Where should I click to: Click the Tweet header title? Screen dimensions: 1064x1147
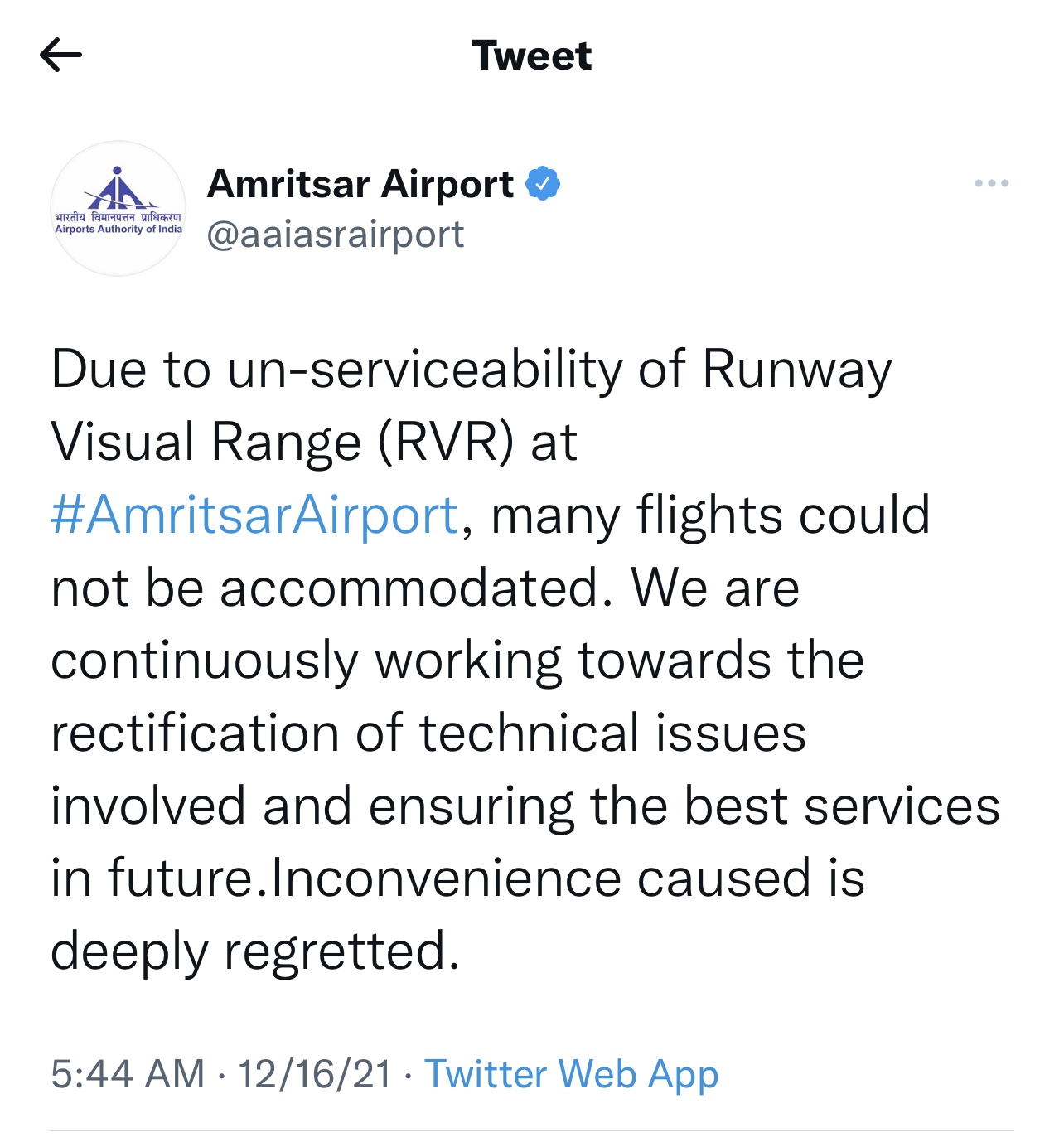532,56
